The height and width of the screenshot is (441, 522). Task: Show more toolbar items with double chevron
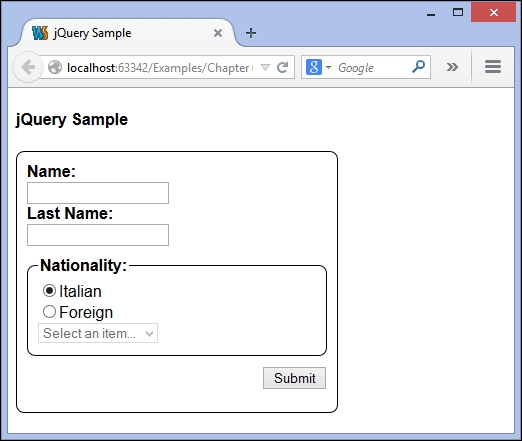[x=452, y=67]
